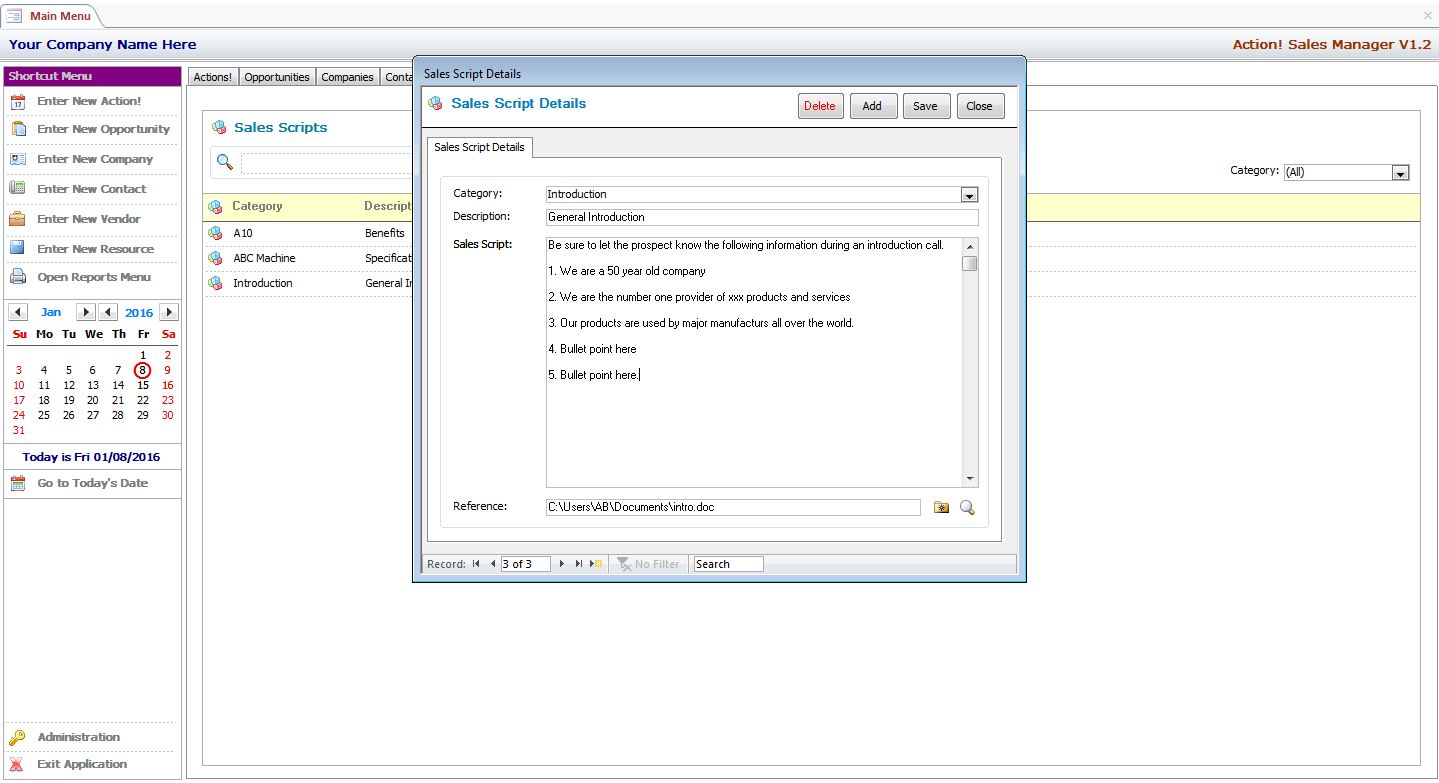
Task: Click into the Description text field
Action: click(x=761, y=217)
